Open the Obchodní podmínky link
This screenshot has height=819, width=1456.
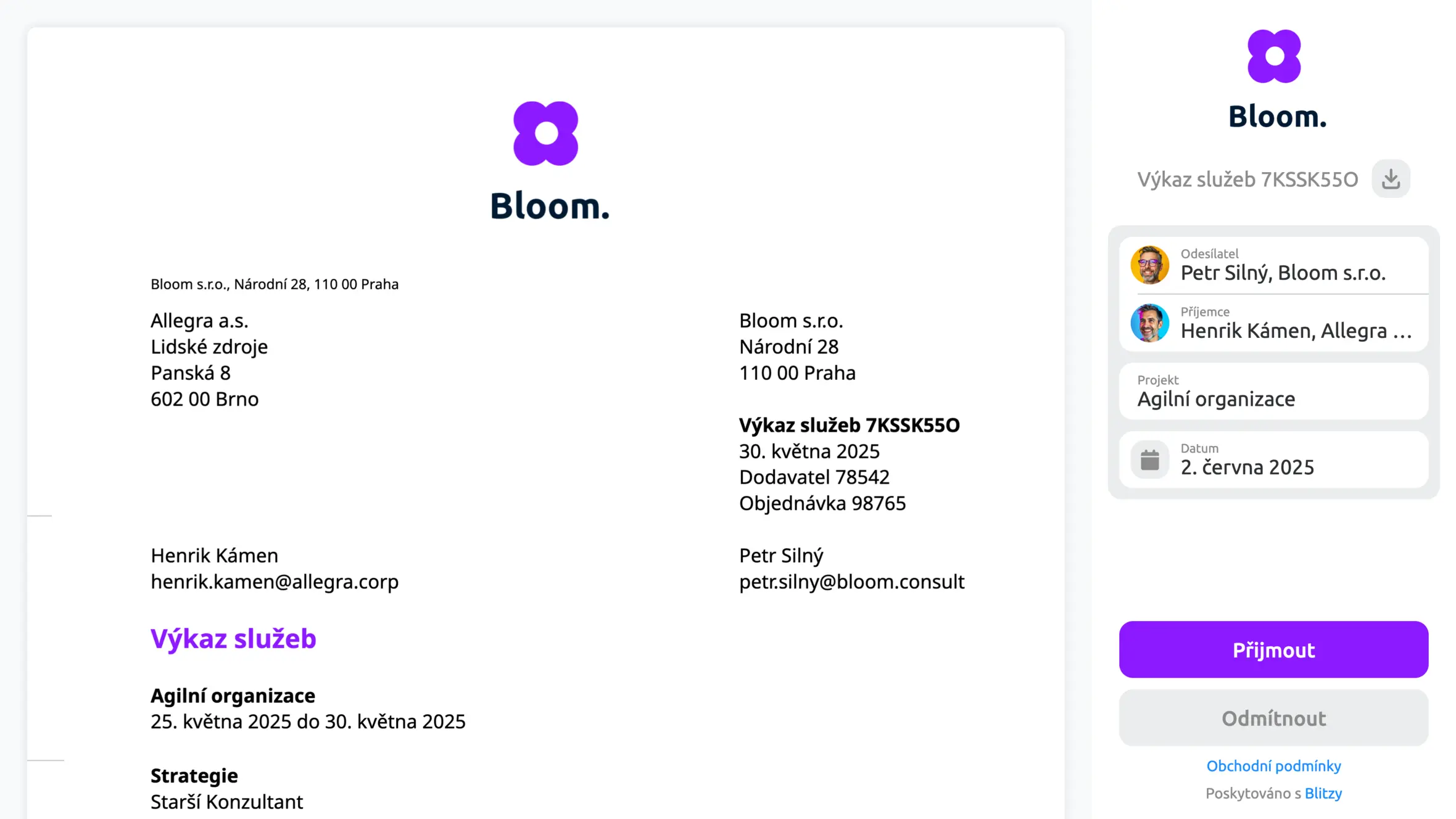point(1273,766)
